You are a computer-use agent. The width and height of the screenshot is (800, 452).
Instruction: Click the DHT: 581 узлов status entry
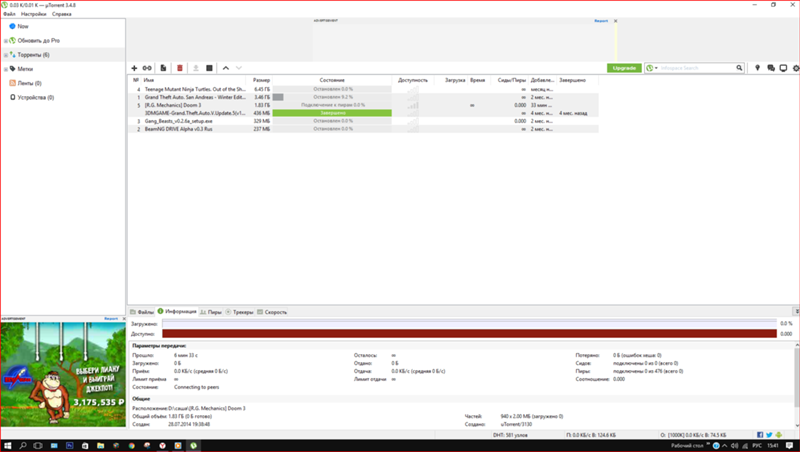tap(510, 435)
